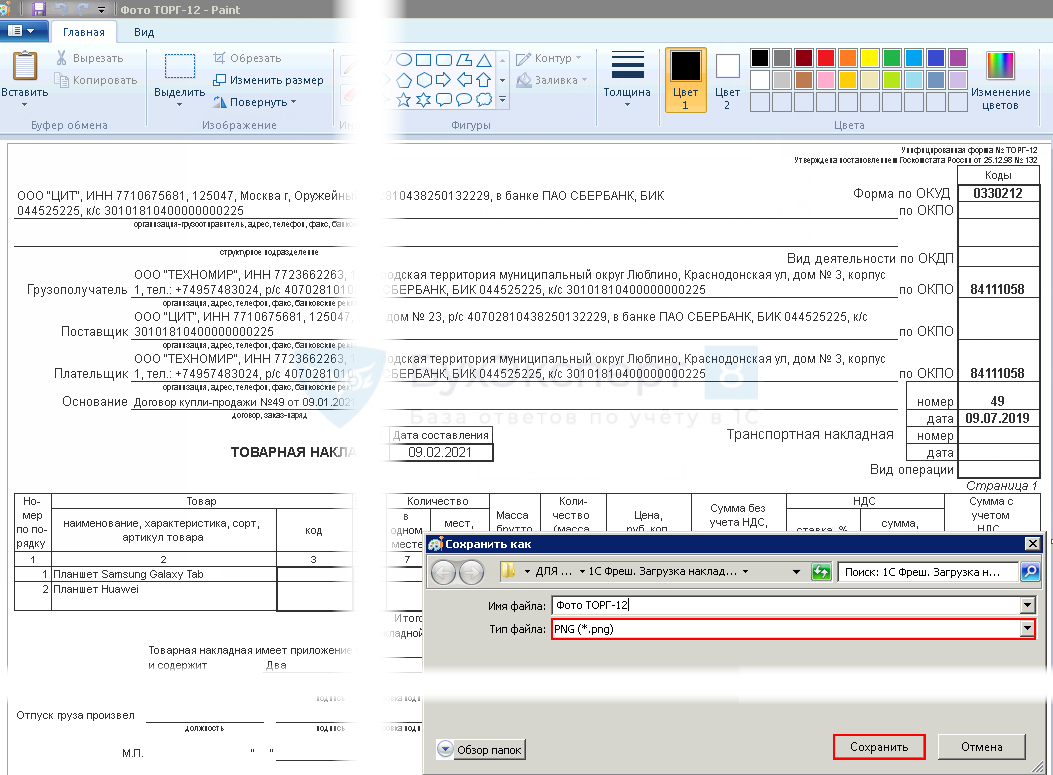This screenshot has width=1053, height=775.
Task: Select the five-point star shape
Action: click(404, 100)
